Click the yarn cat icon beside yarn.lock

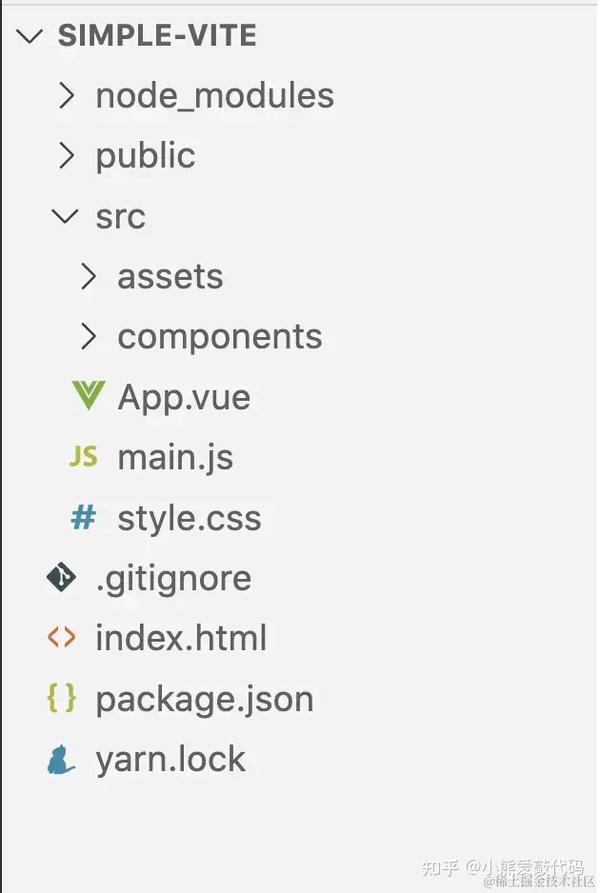point(61,759)
